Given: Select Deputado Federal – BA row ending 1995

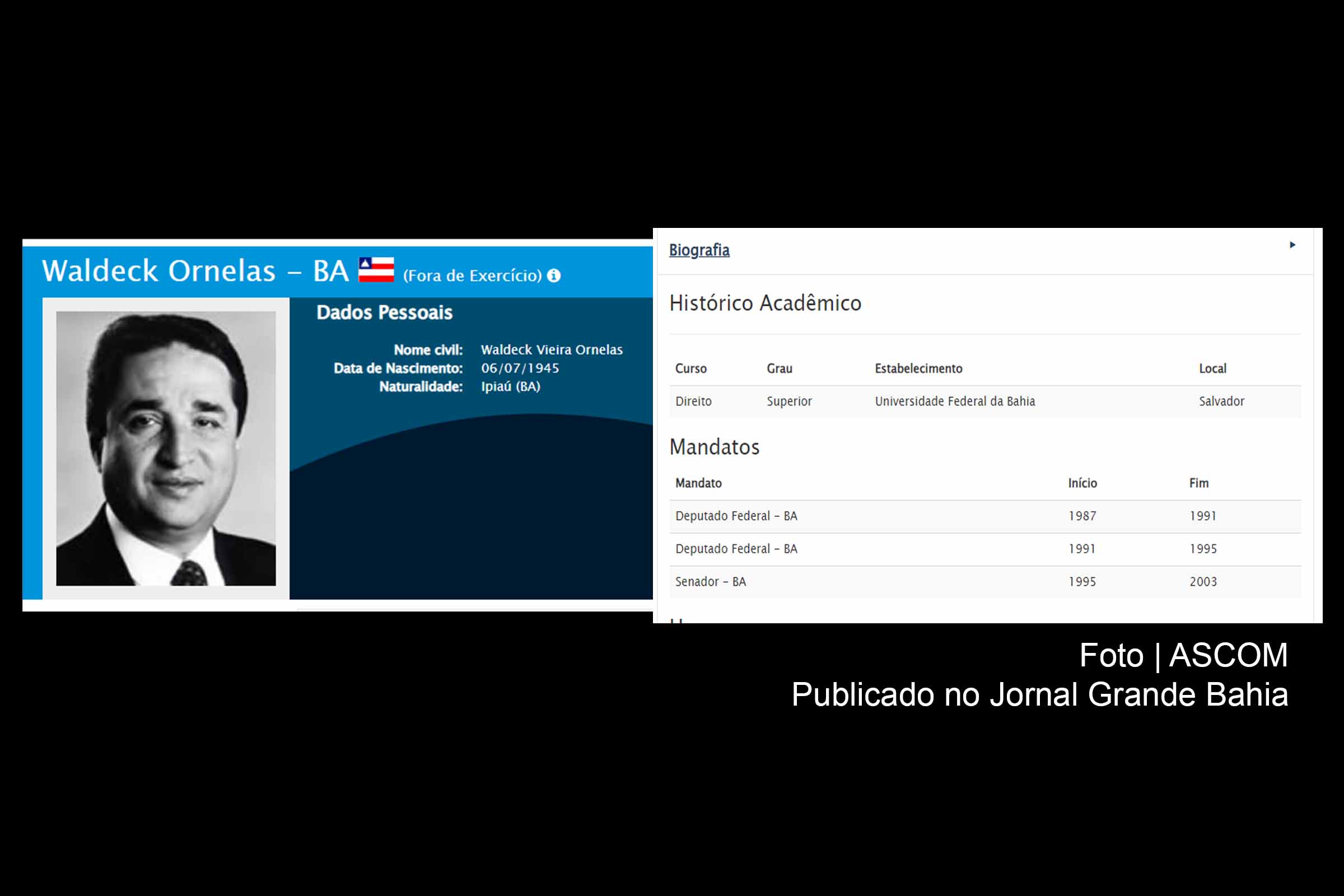Looking at the screenshot, I should tap(985, 550).
